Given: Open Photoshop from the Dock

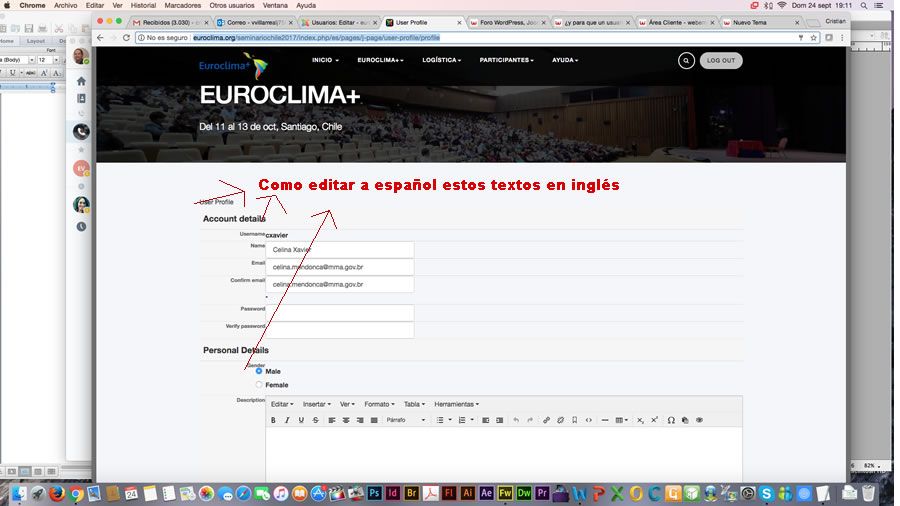Looking at the screenshot, I should 374,493.
